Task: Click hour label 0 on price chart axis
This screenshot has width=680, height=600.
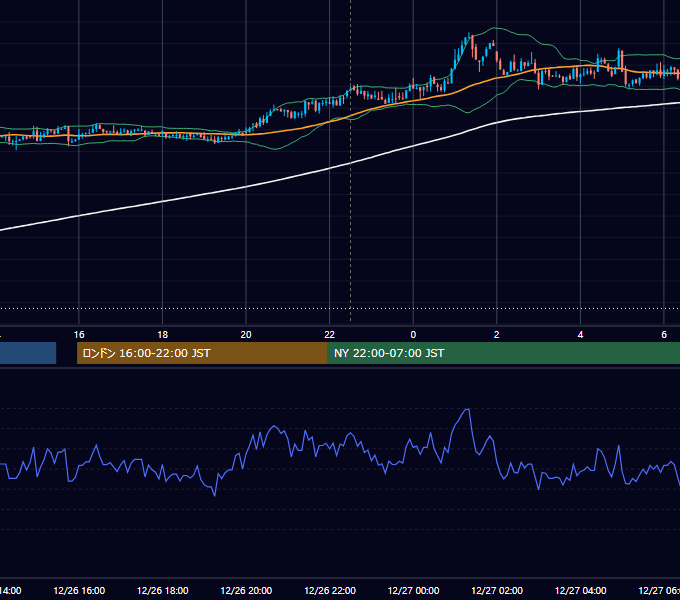Action: [x=413, y=335]
